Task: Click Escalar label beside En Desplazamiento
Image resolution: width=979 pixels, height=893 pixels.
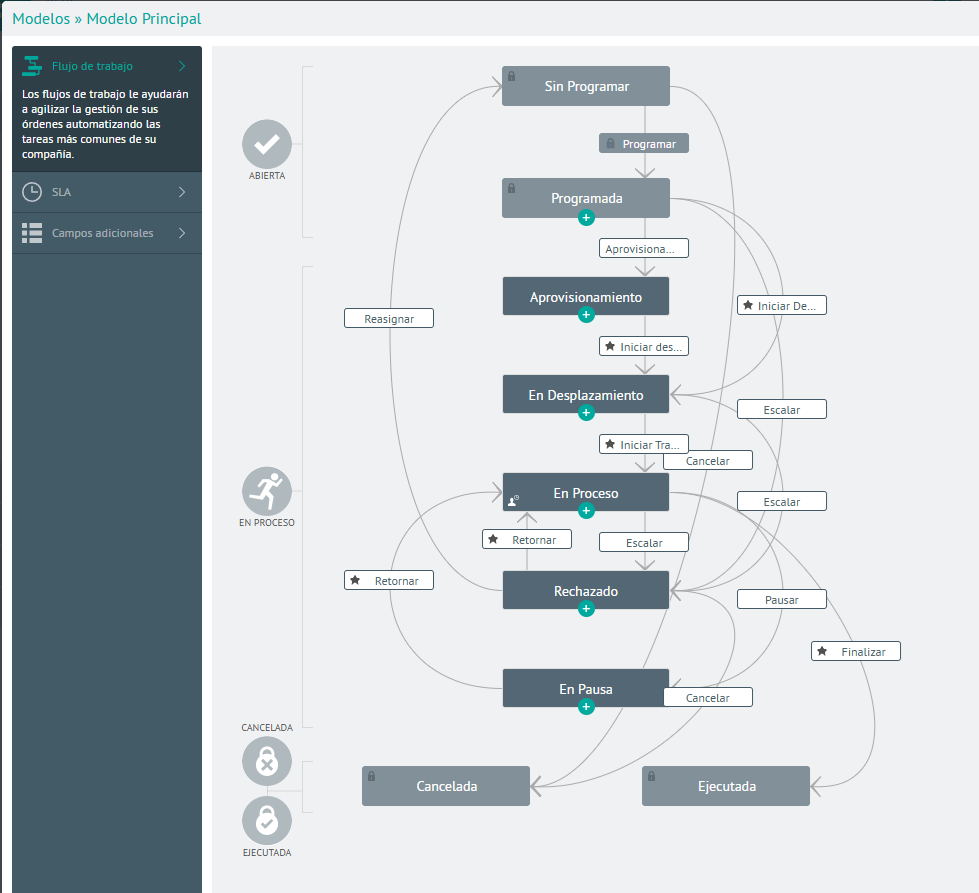Action: 782,410
